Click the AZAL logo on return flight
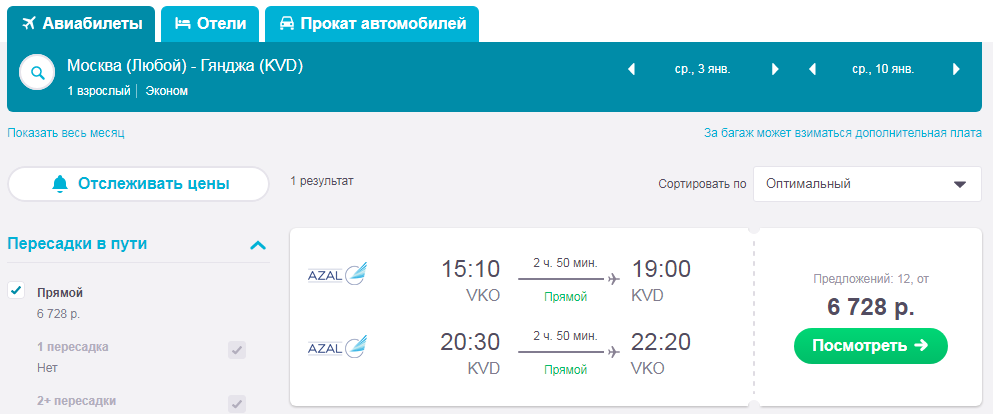The width and height of the screenshot is (993, 414). click(337, 347)
